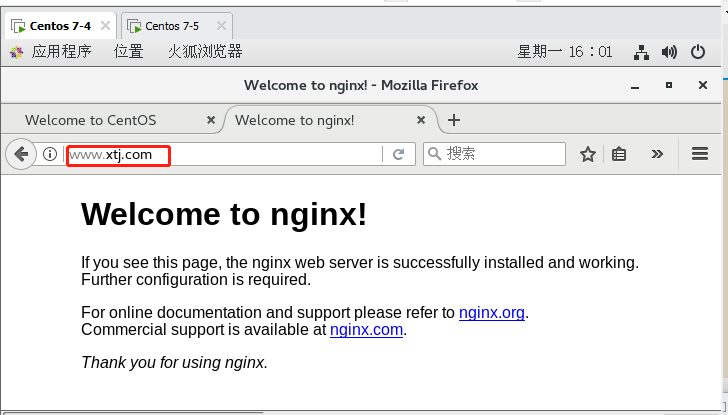Reload the current nginx page
The image size is (728, 415).
398,154
